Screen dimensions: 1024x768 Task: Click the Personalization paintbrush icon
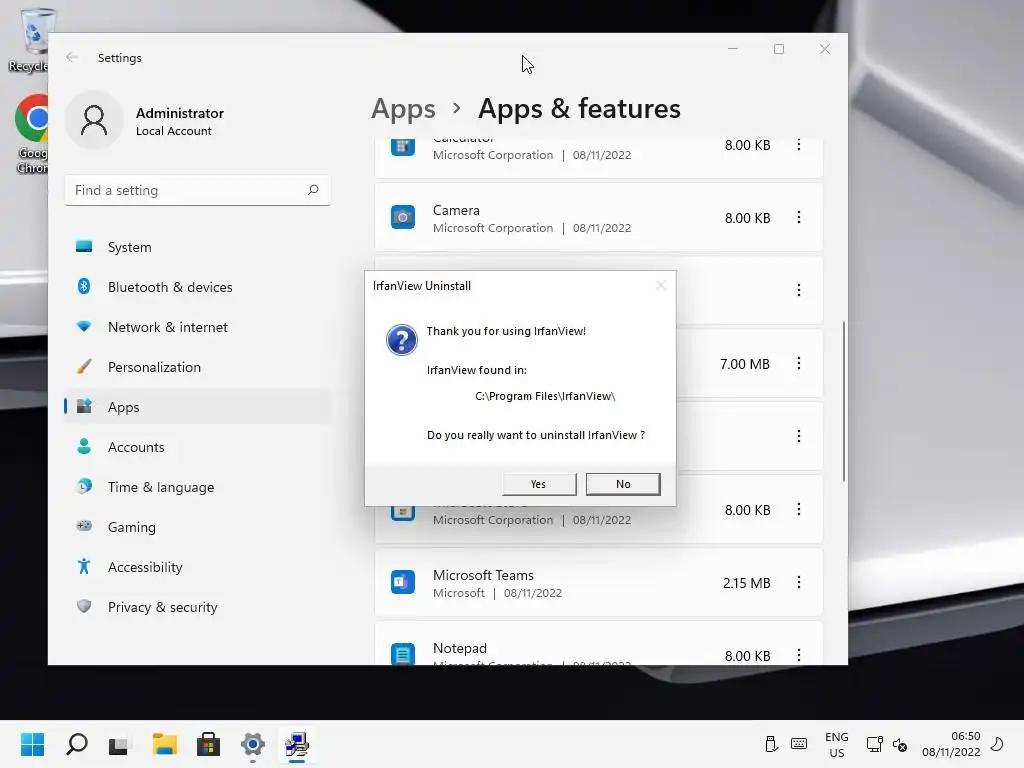pos(84,366)
